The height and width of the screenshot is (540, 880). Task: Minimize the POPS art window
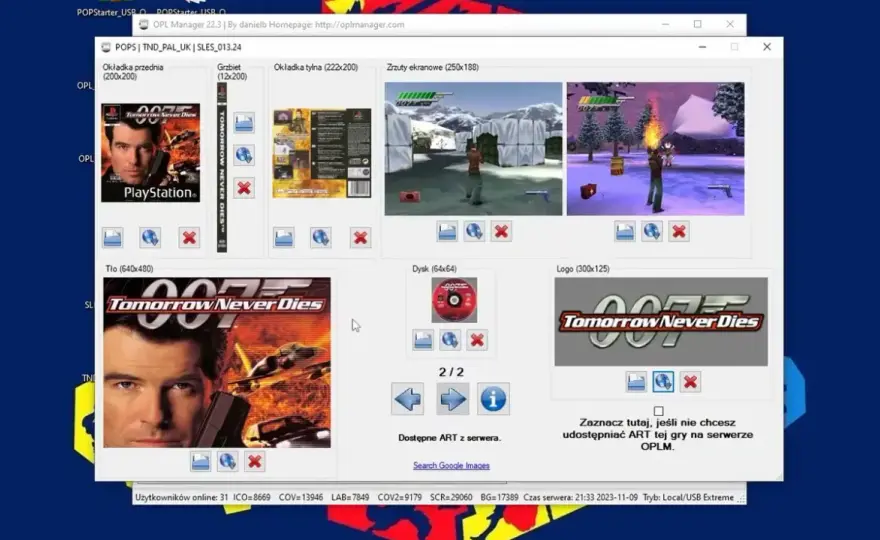coord(702,47)
